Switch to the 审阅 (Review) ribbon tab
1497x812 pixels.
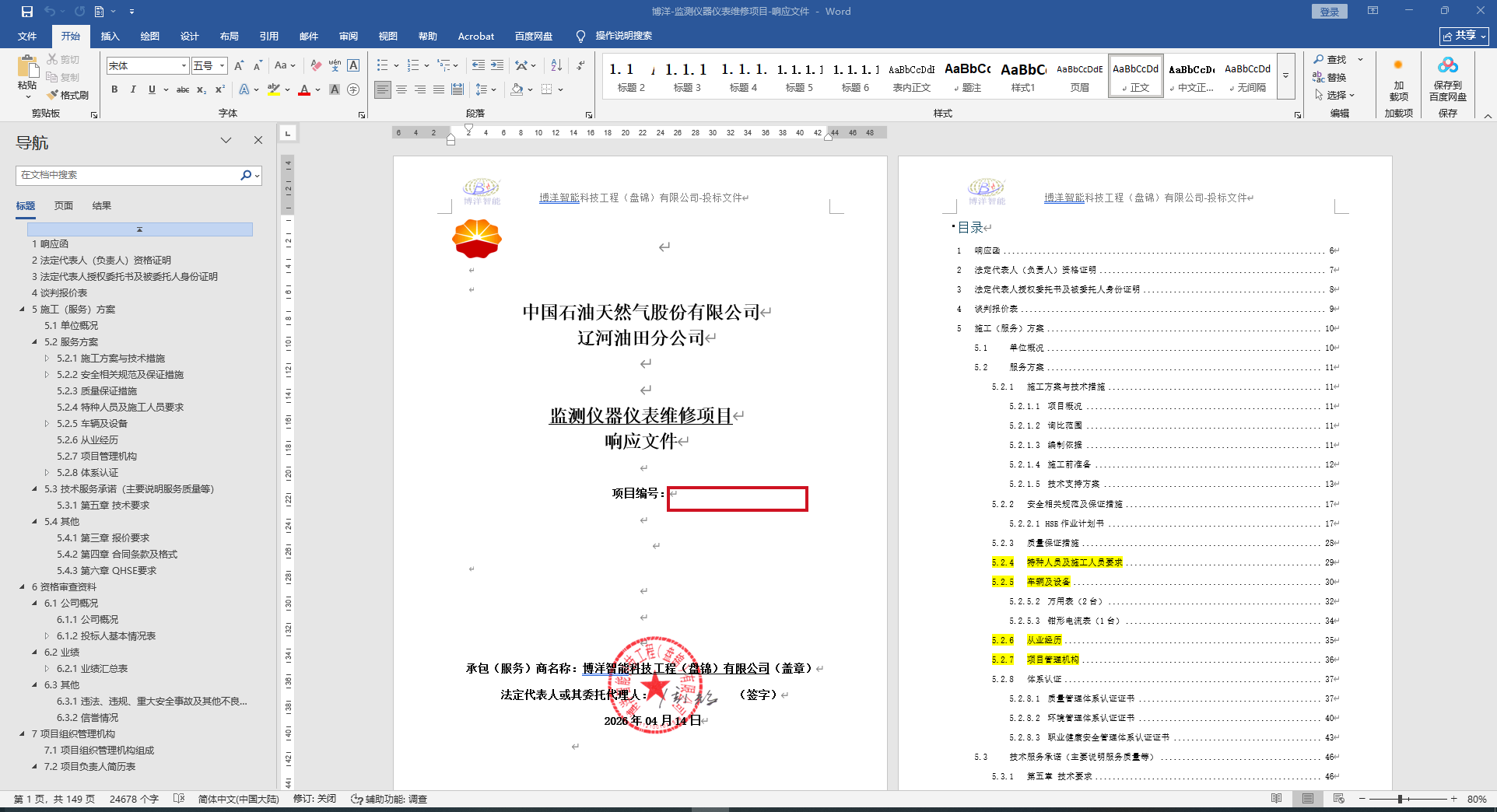(349, 37)
